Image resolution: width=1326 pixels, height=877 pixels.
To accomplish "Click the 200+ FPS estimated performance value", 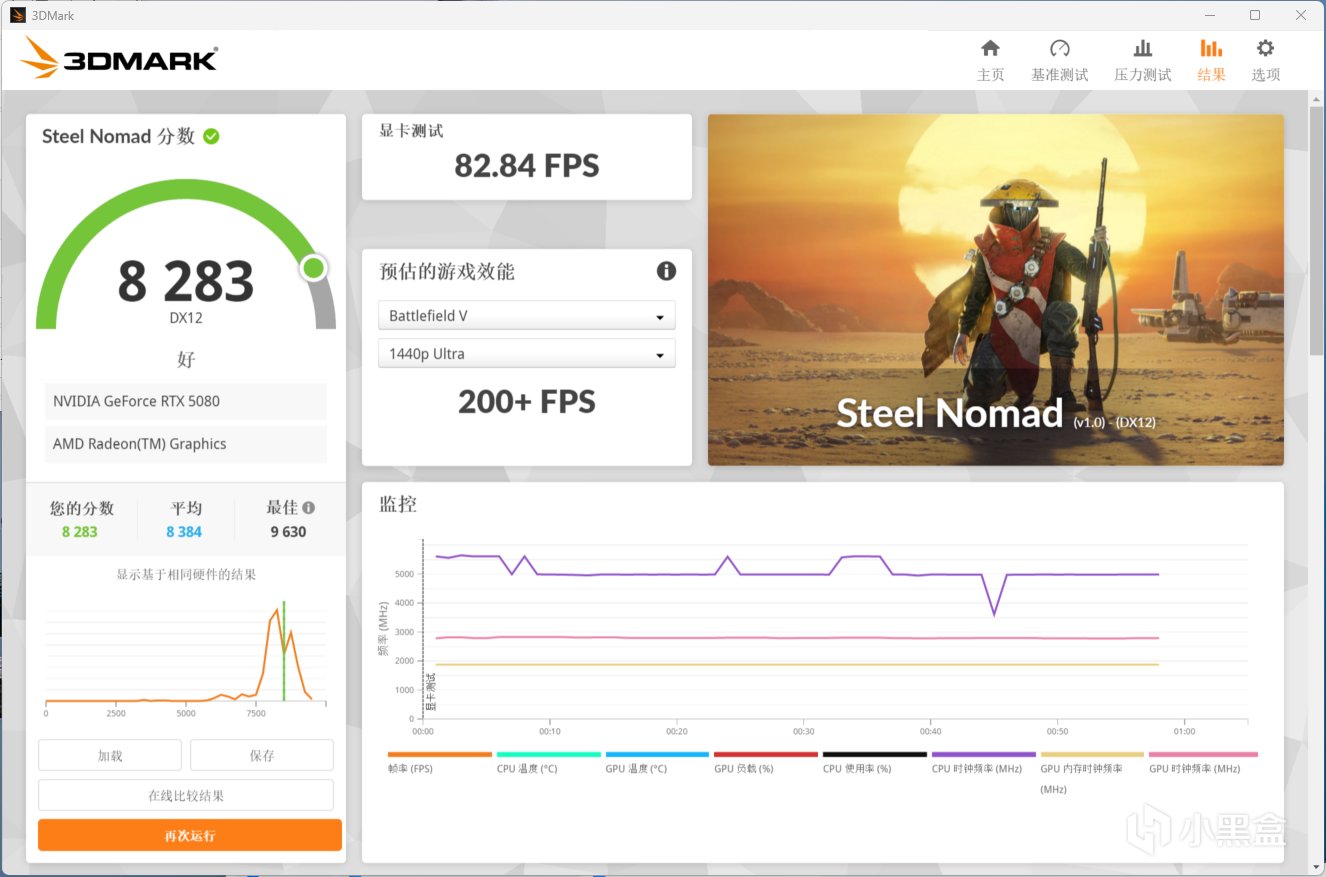I will [x=527, y=402].
